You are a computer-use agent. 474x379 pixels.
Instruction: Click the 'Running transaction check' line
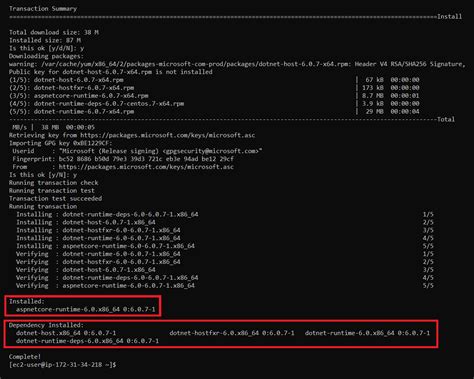click(x=54, y=183)
